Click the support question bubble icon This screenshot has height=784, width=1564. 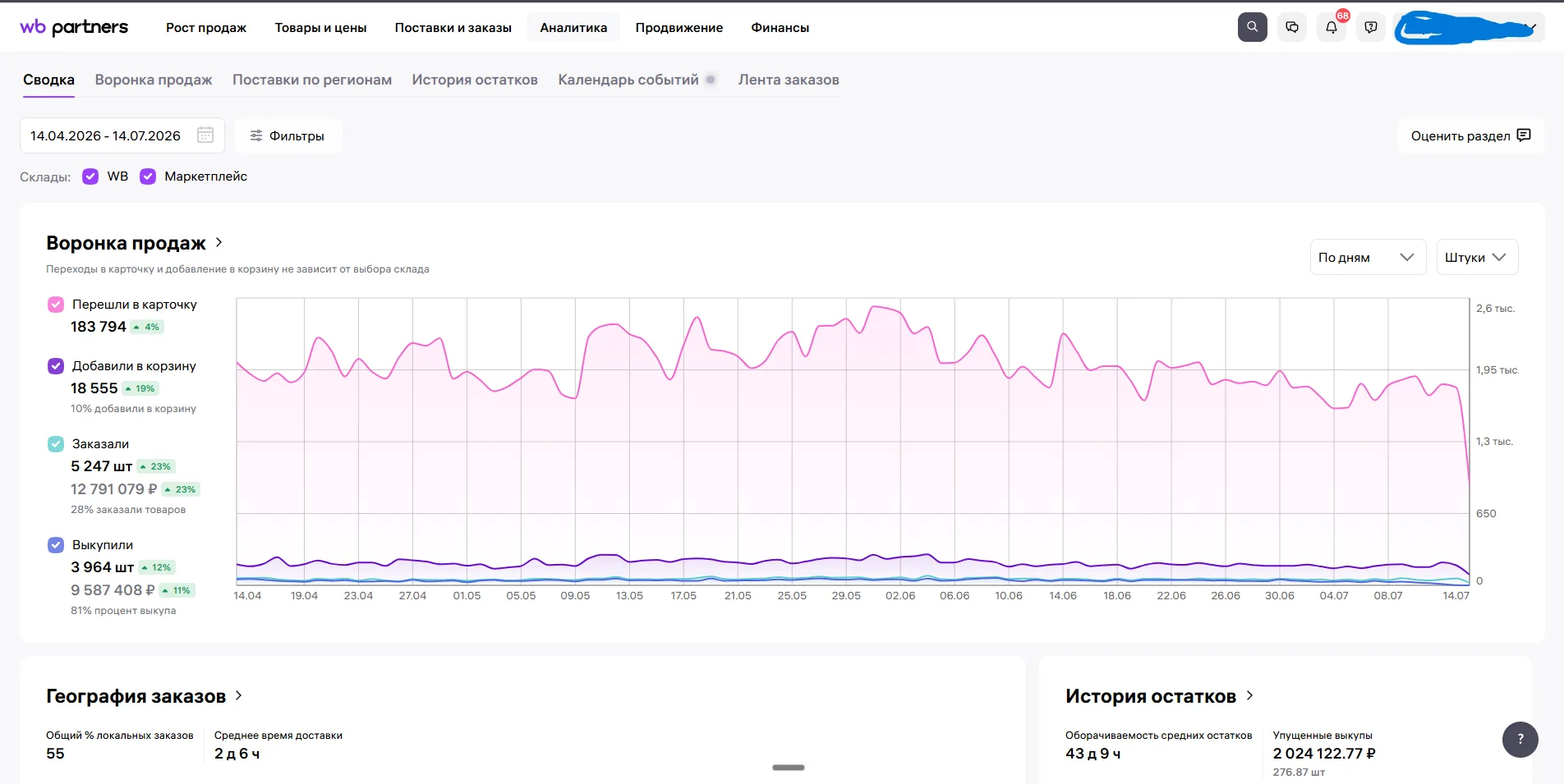tap(1371, 27)
